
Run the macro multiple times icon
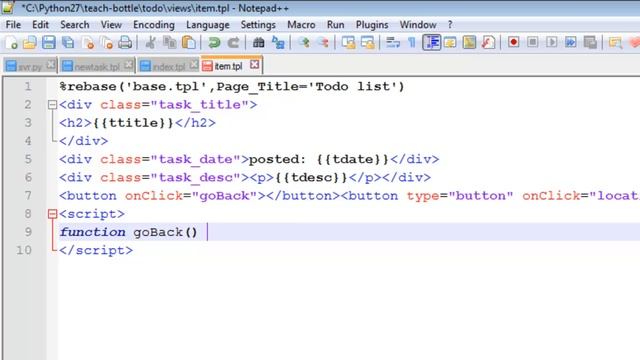pyautogui.click(x=571, y=42)
